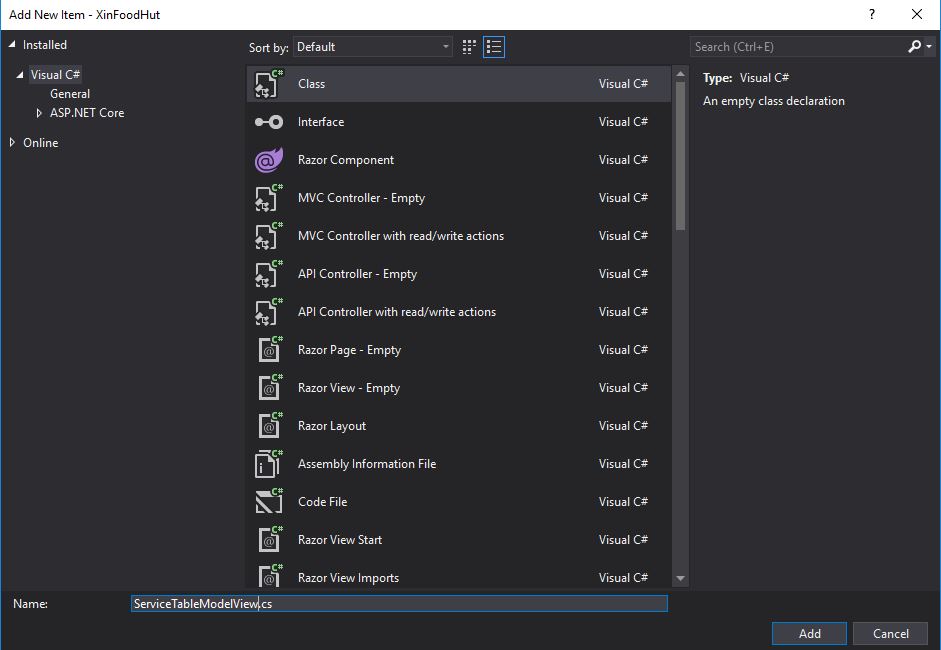This screenshot has height=650, width=941.
Task: Select the Class template icon
Action: click(x=268, y=84)
